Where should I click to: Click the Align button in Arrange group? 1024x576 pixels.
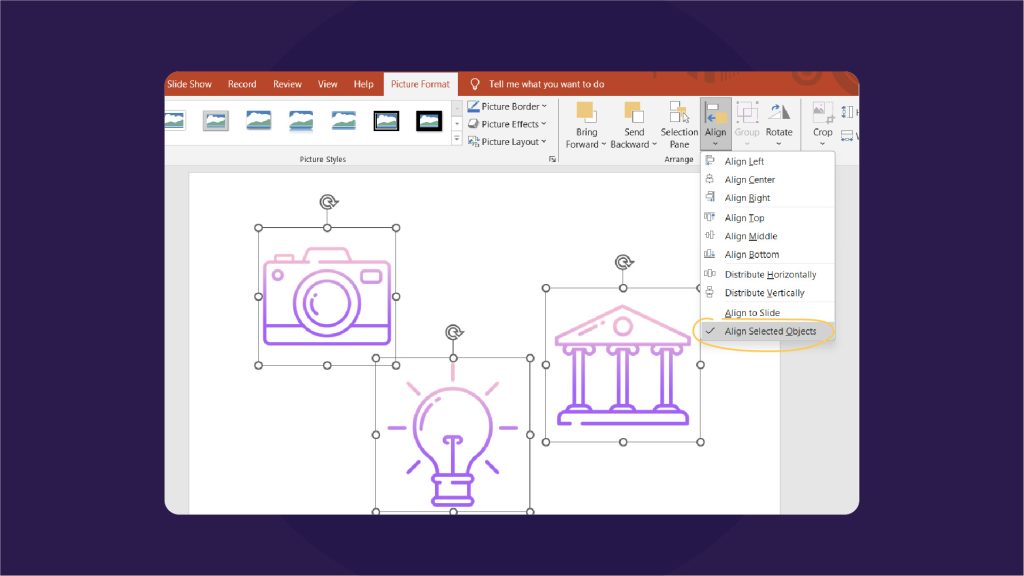coord(715,124)
